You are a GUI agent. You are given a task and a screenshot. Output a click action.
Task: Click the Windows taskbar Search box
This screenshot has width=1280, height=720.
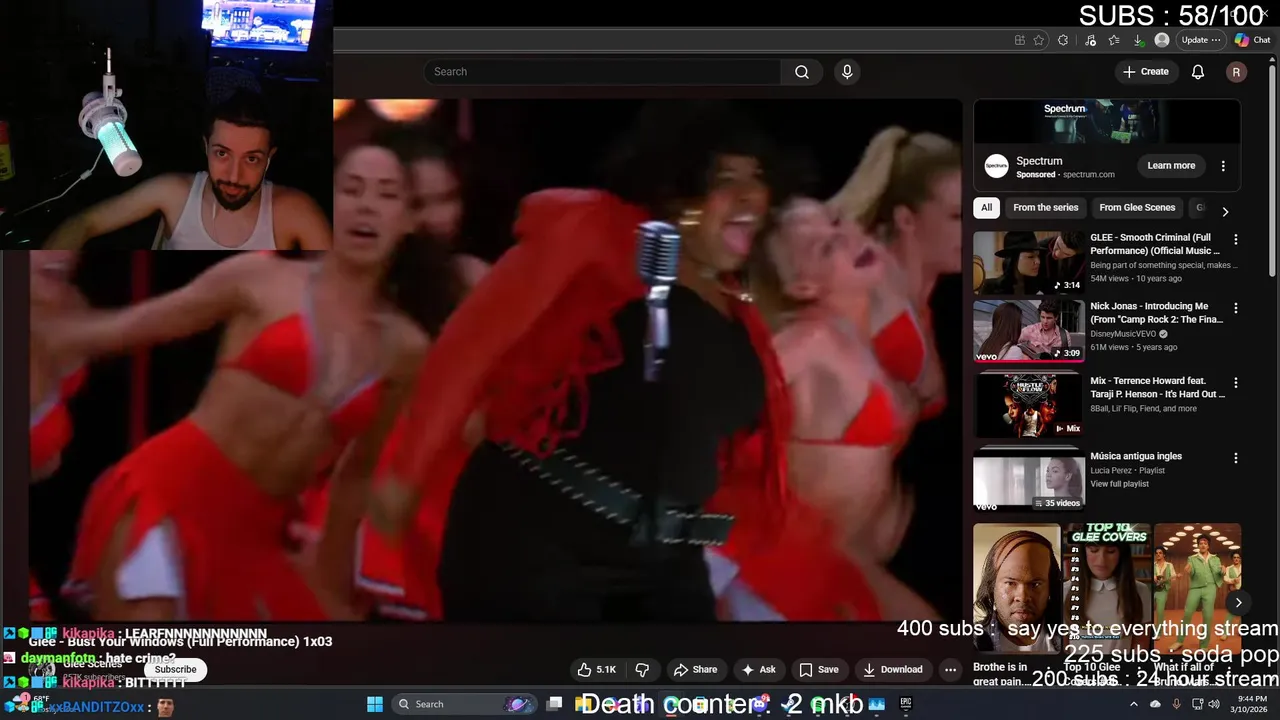pos(465,704)
